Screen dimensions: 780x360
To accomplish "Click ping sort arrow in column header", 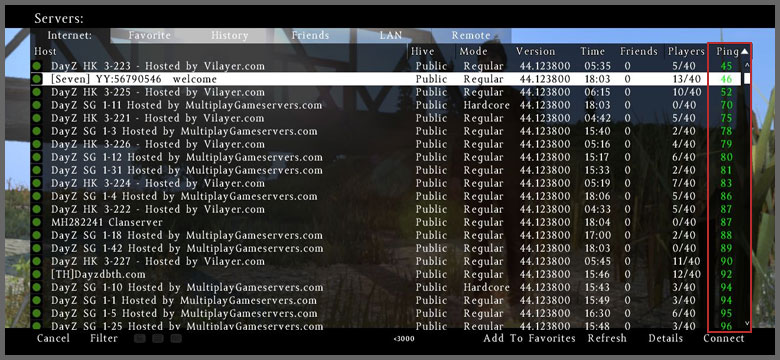I will [x=744, y=51].
